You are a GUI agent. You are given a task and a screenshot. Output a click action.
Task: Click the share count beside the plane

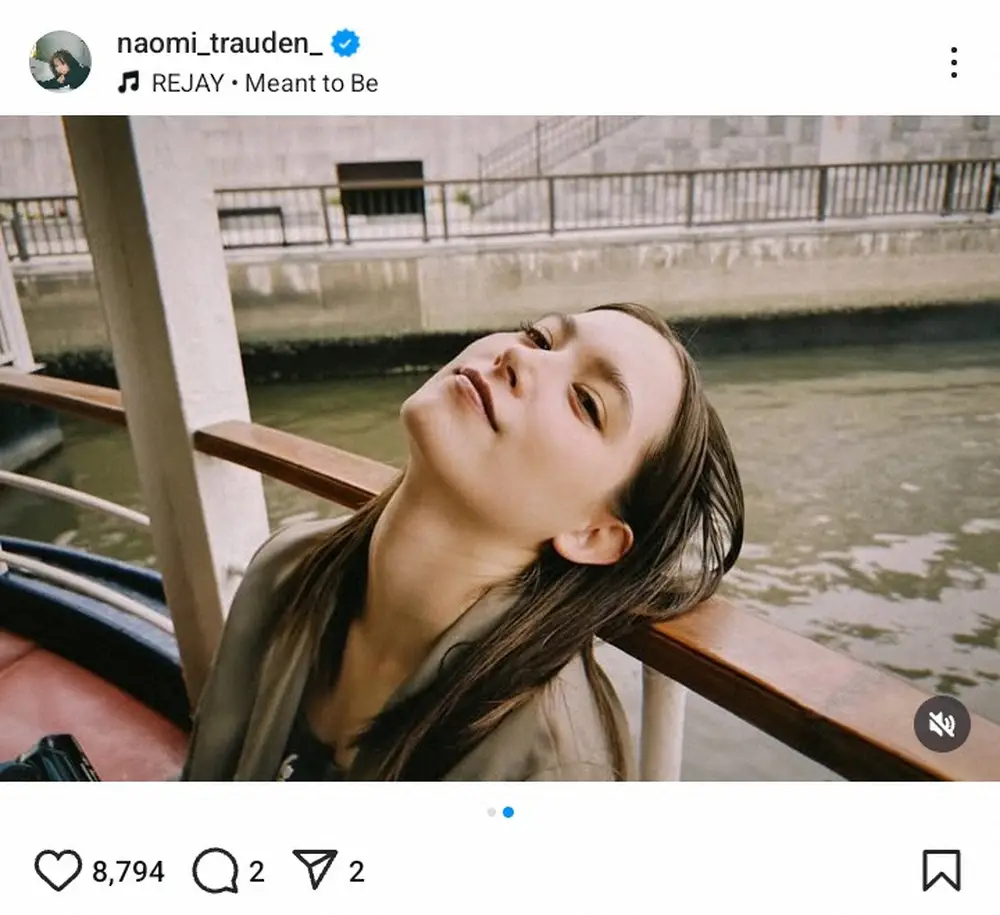[357, 871]
